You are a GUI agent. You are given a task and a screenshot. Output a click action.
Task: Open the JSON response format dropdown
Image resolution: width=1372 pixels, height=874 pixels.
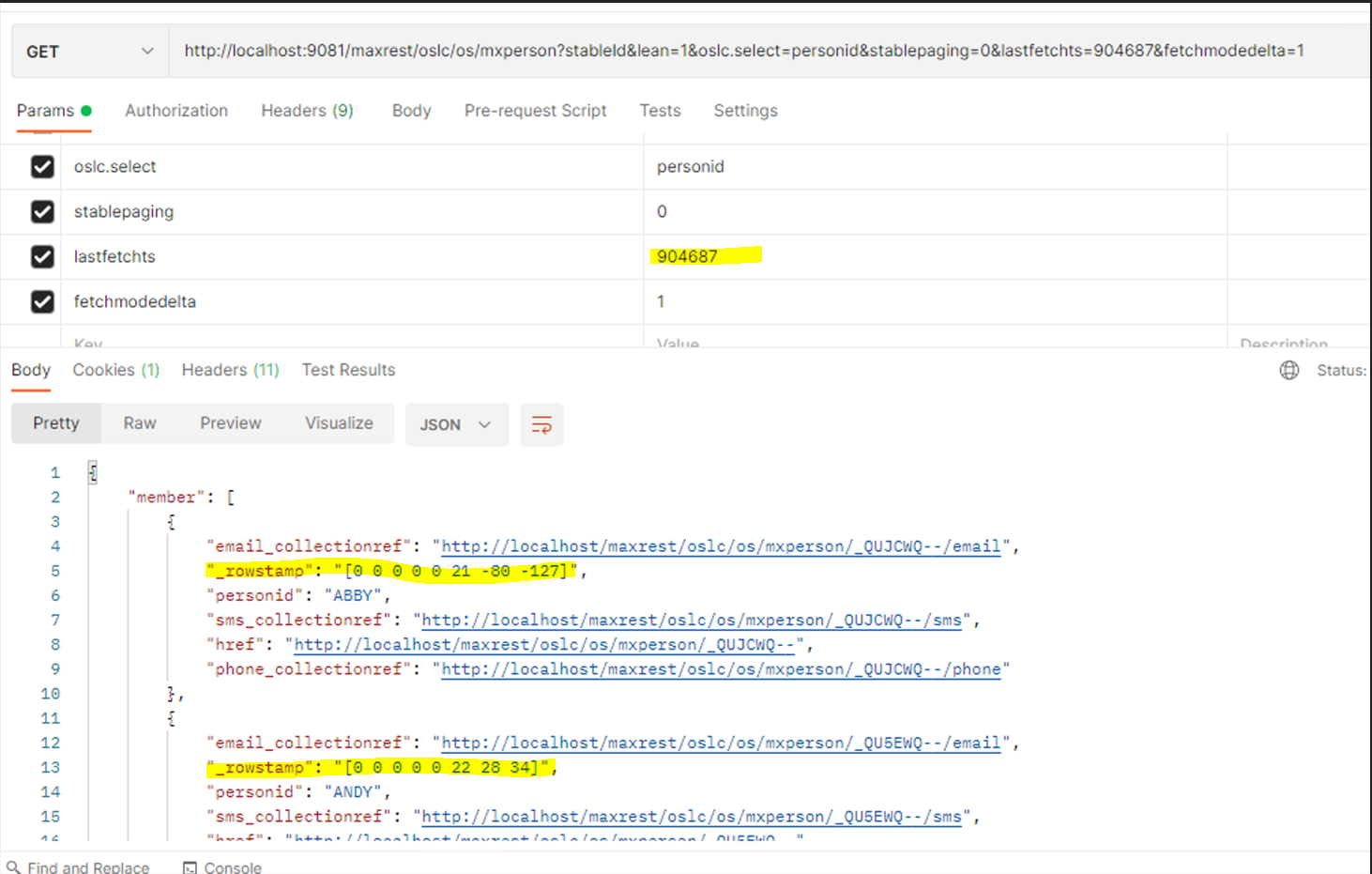(457, 424)
